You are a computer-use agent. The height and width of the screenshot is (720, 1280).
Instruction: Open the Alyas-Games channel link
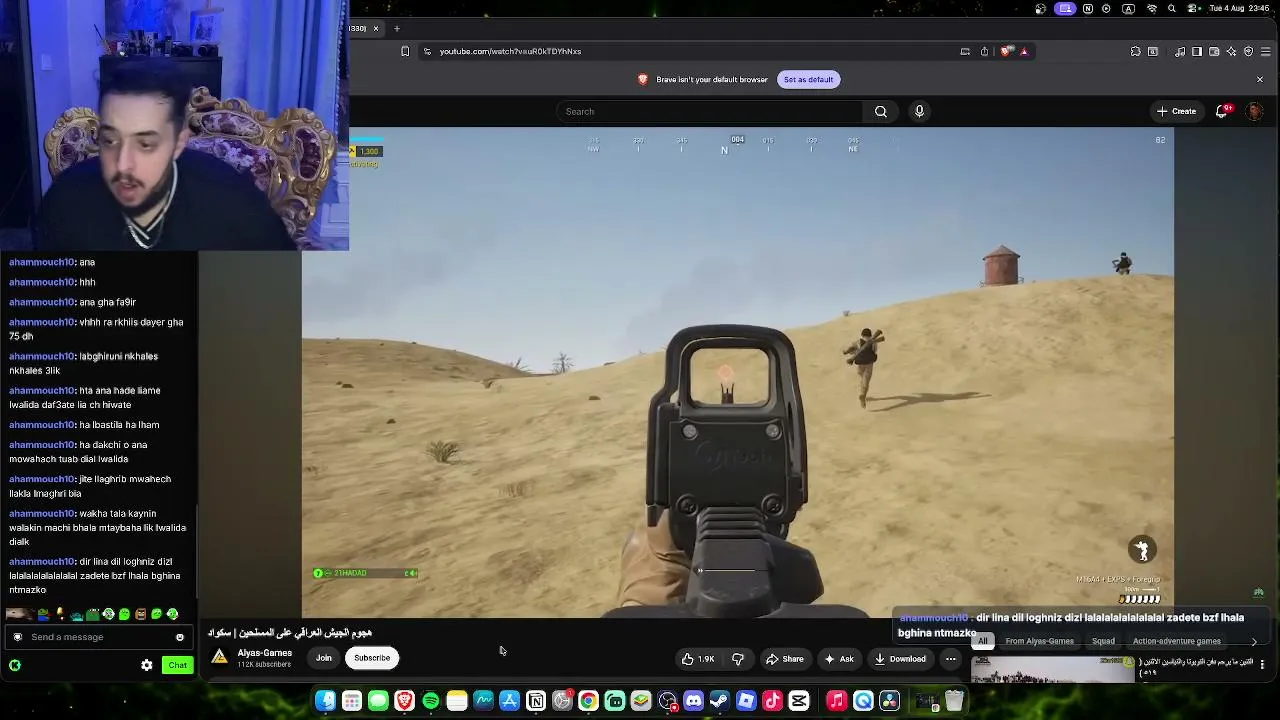[x=265, y=653]
